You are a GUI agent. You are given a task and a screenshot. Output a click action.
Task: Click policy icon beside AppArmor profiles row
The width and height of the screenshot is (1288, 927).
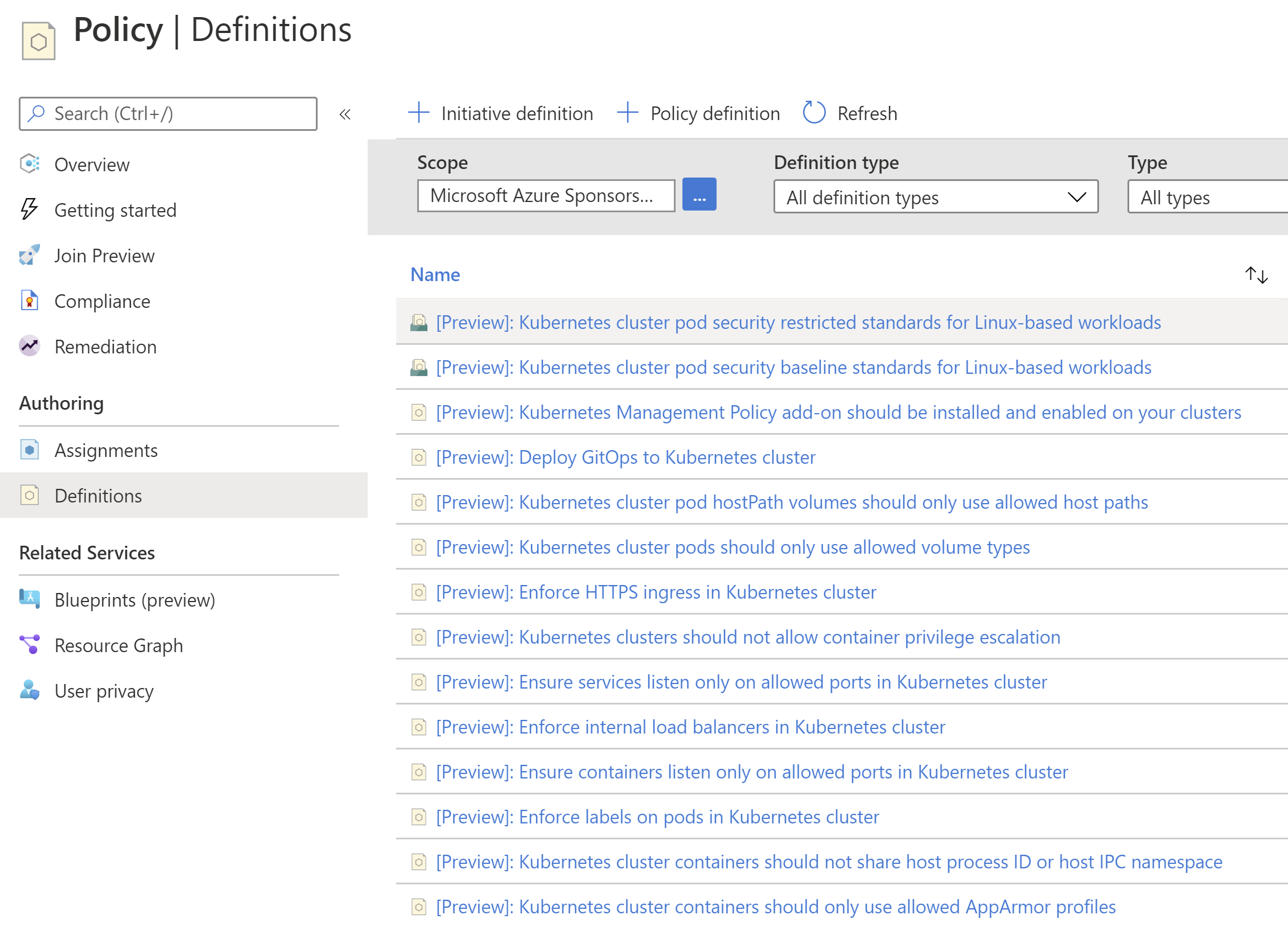point(419,907)
